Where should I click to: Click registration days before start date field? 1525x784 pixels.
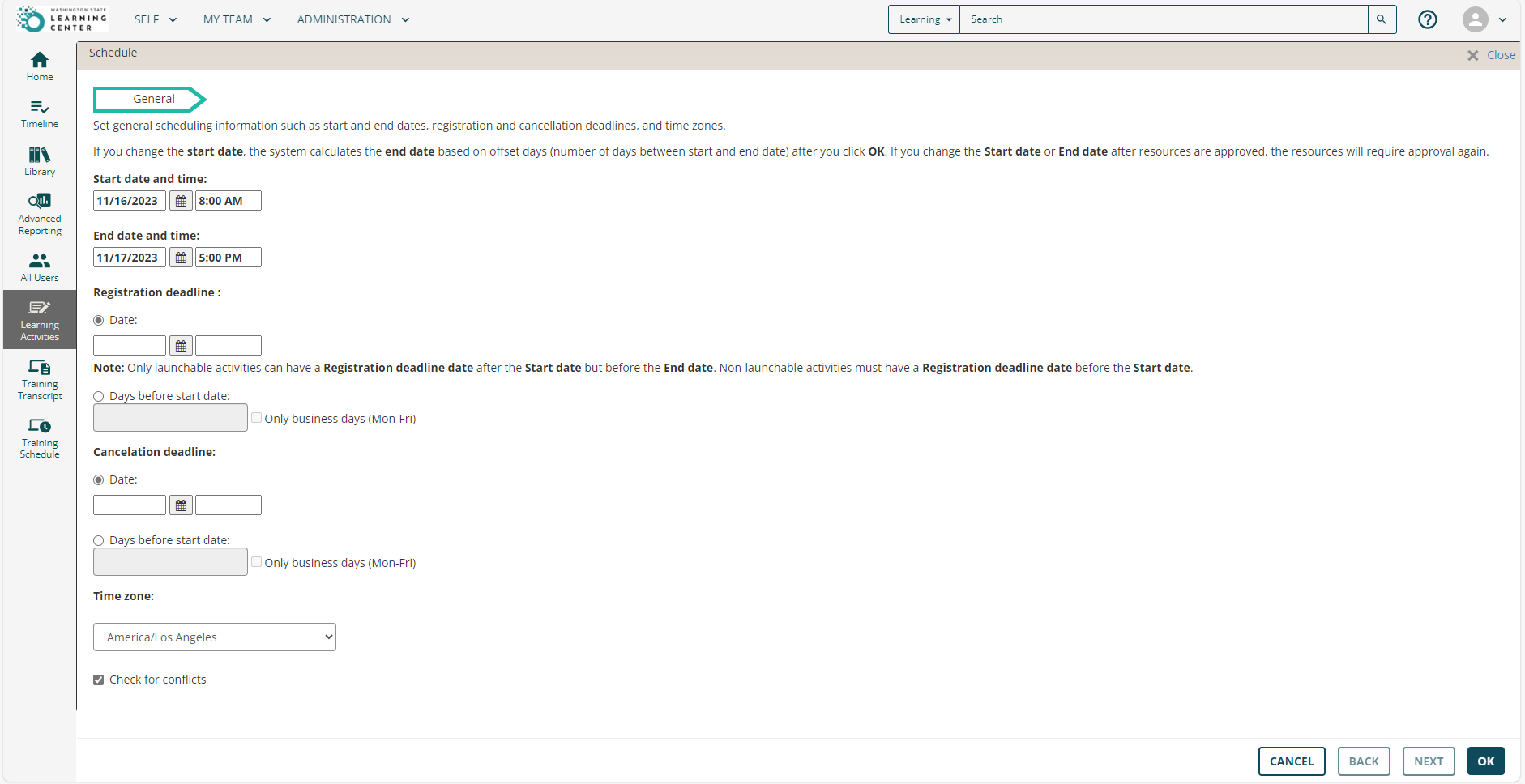tap(170, 418)
